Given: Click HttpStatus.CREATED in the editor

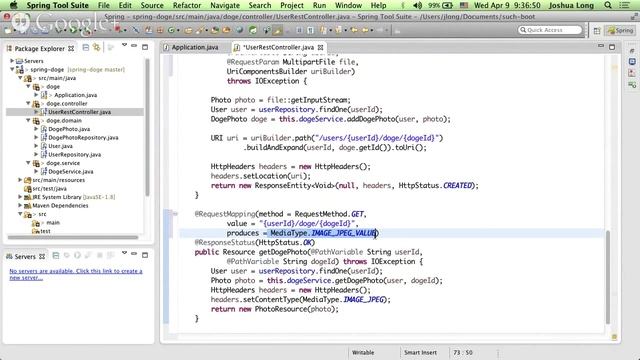Looking at the screenshot, I should click(x=436, y=185).
